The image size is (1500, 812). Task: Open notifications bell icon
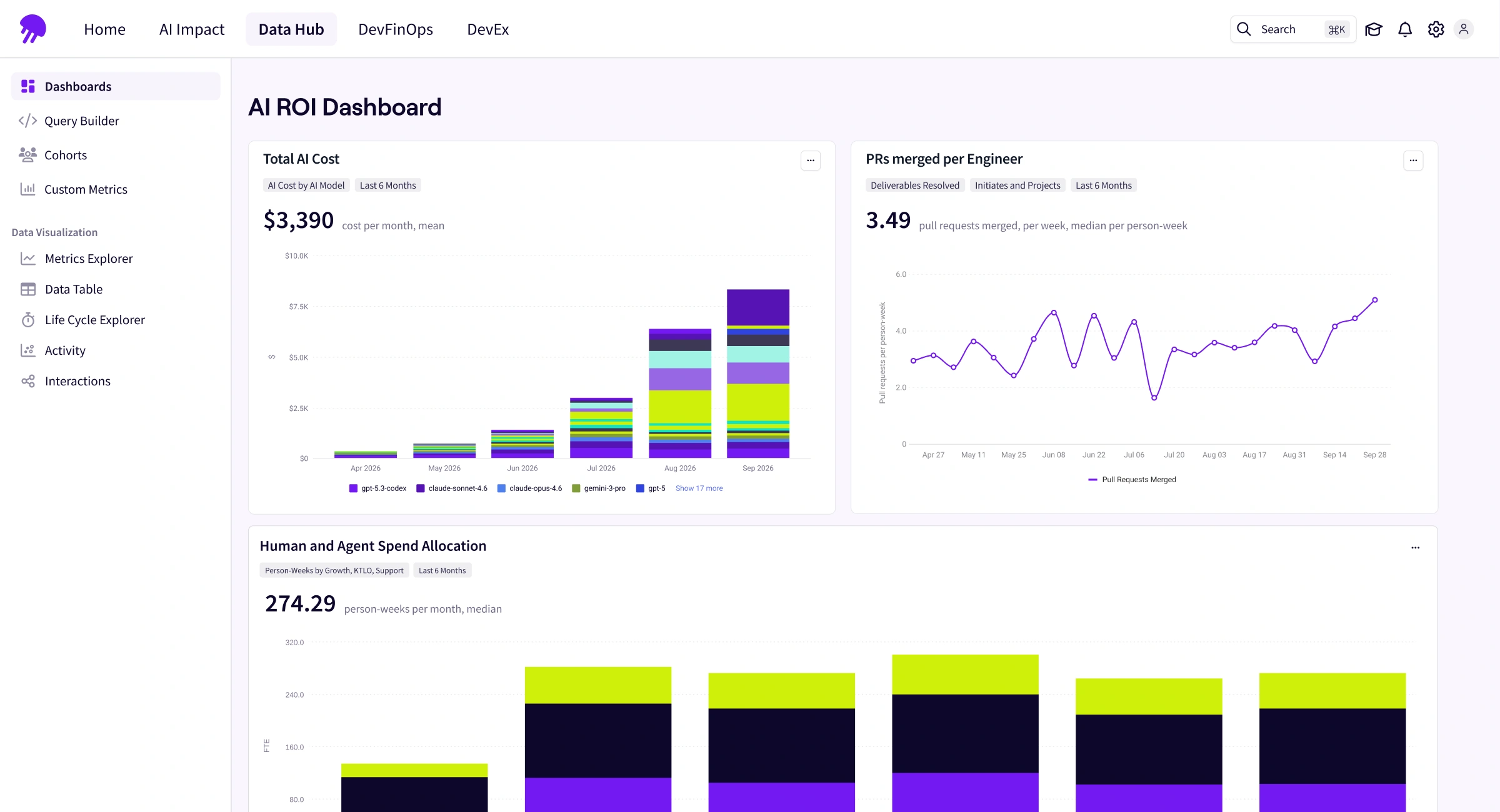point(1405,29)
